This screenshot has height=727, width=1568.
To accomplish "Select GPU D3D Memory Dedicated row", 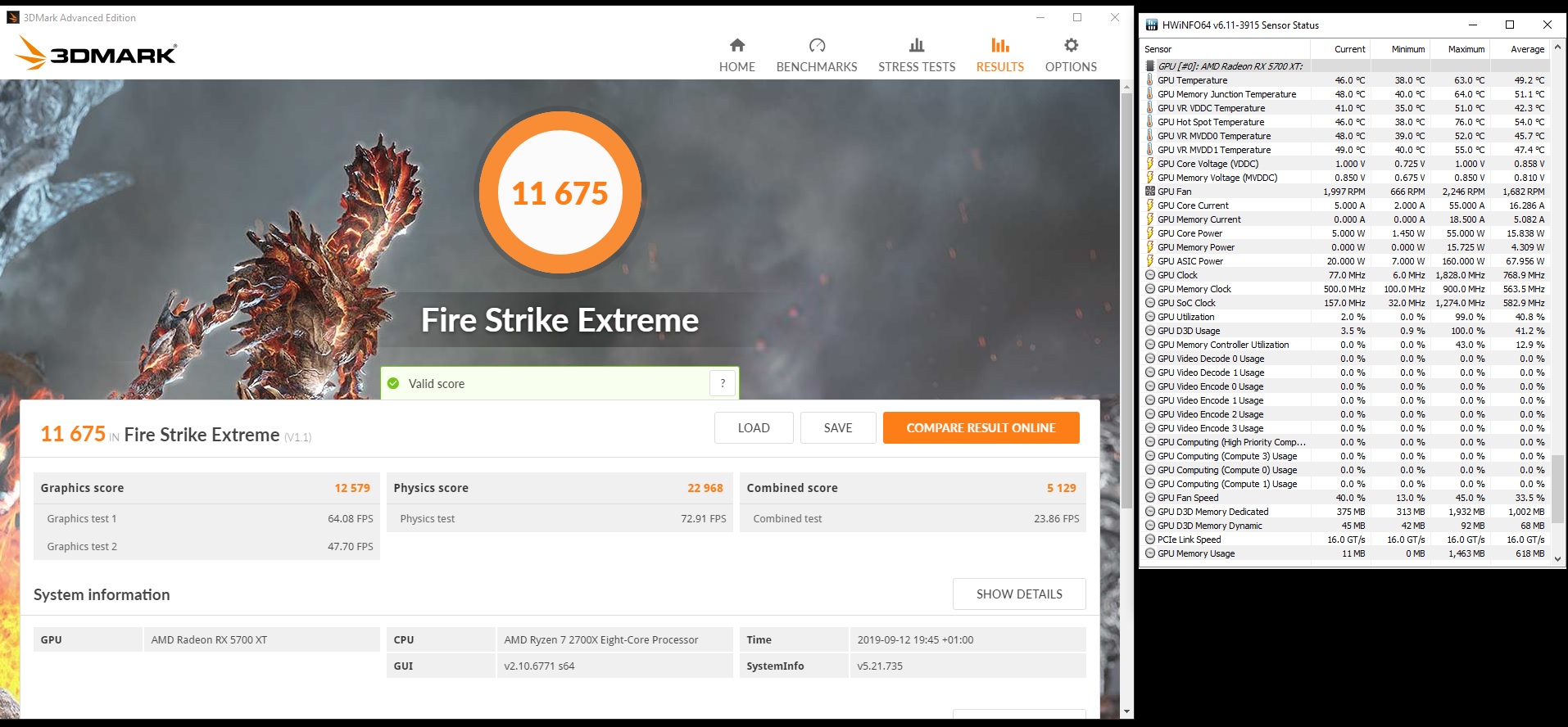I will tap(1345, 512).
